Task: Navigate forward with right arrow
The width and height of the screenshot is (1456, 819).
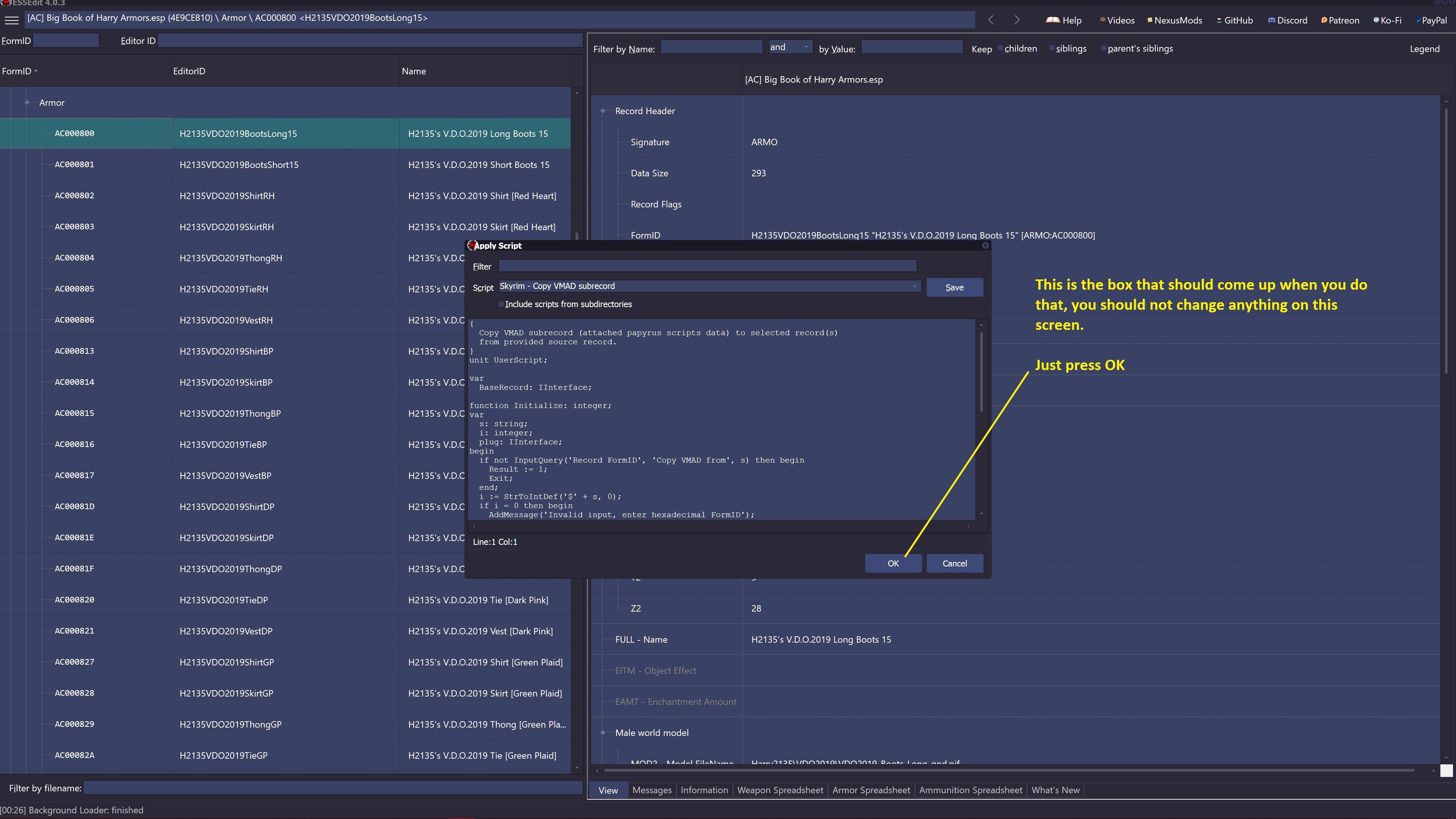Action: pos(1017,20)
